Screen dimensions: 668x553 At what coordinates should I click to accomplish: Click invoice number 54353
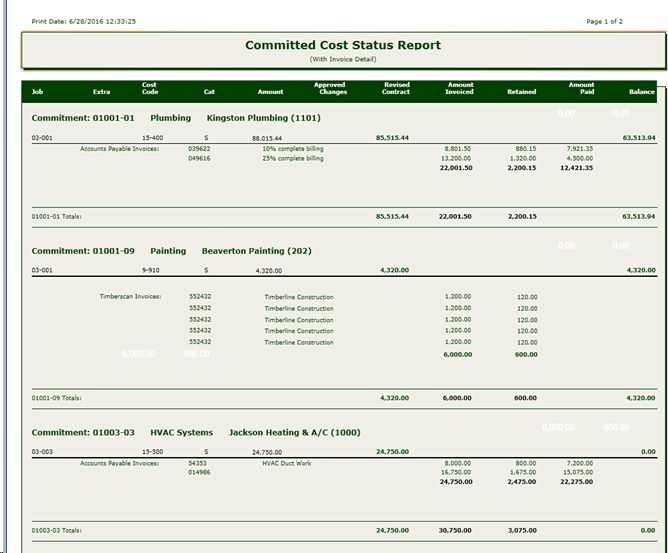click(198, 463)
